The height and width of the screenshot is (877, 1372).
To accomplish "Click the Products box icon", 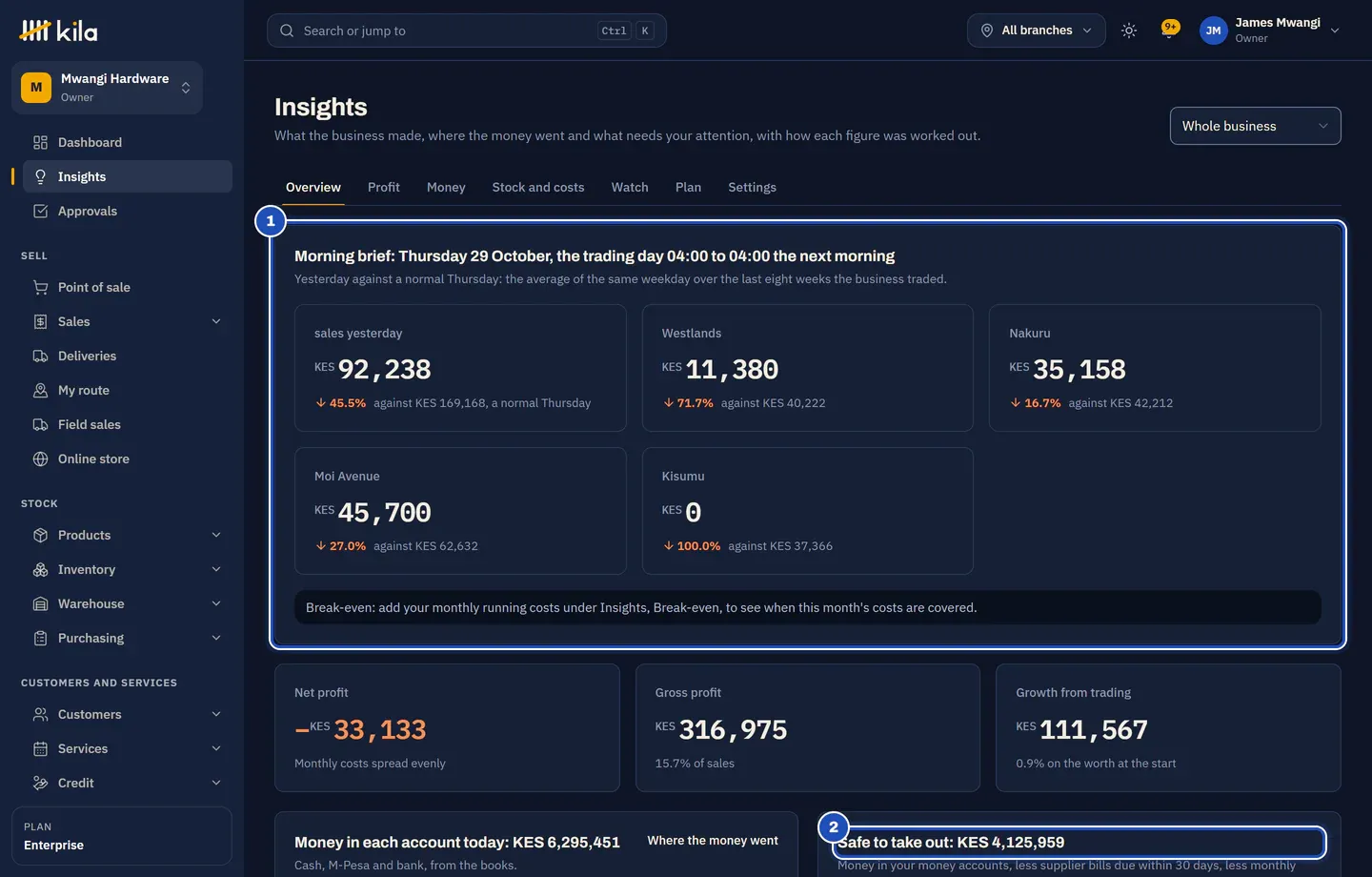I will click(40, 536).
